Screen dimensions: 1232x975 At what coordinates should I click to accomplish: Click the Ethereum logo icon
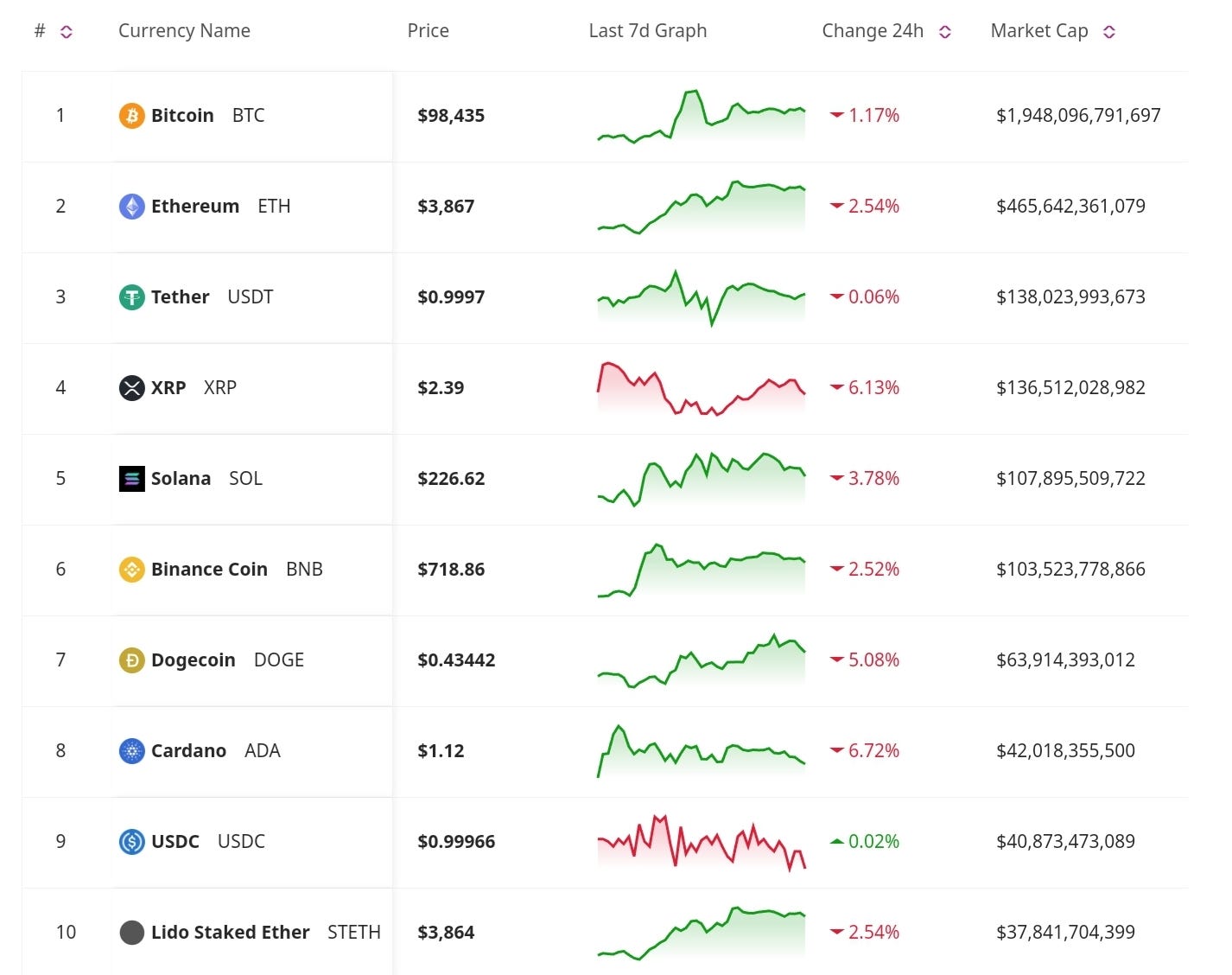tap(131, 207)
